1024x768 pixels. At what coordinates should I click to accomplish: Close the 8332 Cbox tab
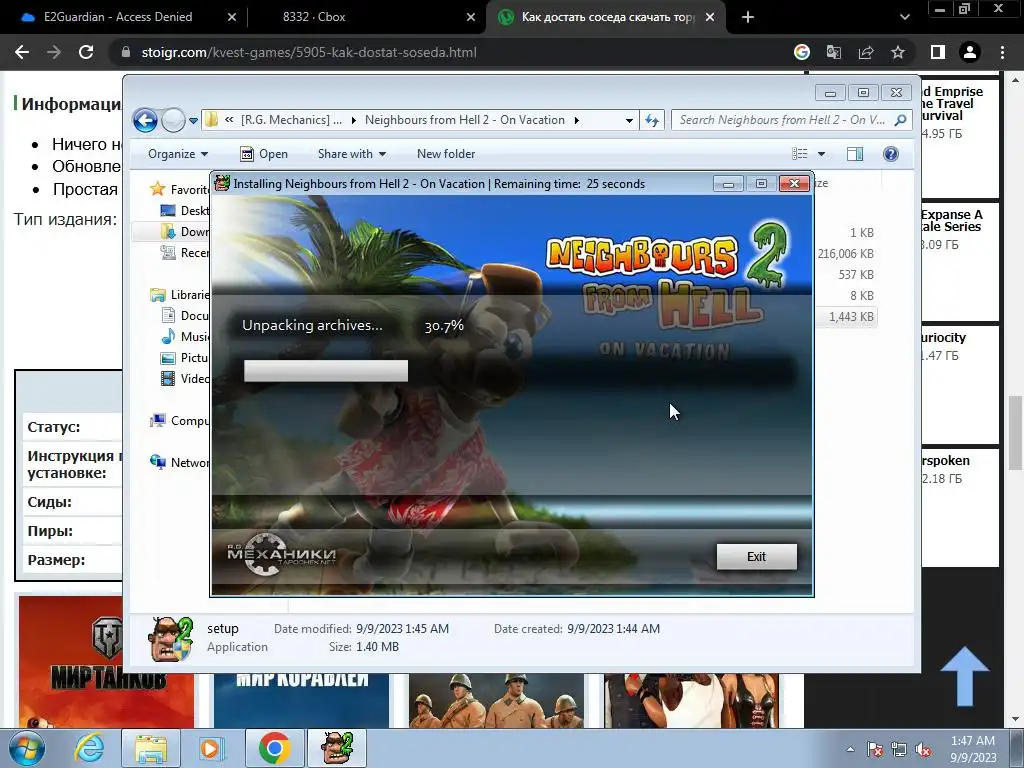(471, 17)
